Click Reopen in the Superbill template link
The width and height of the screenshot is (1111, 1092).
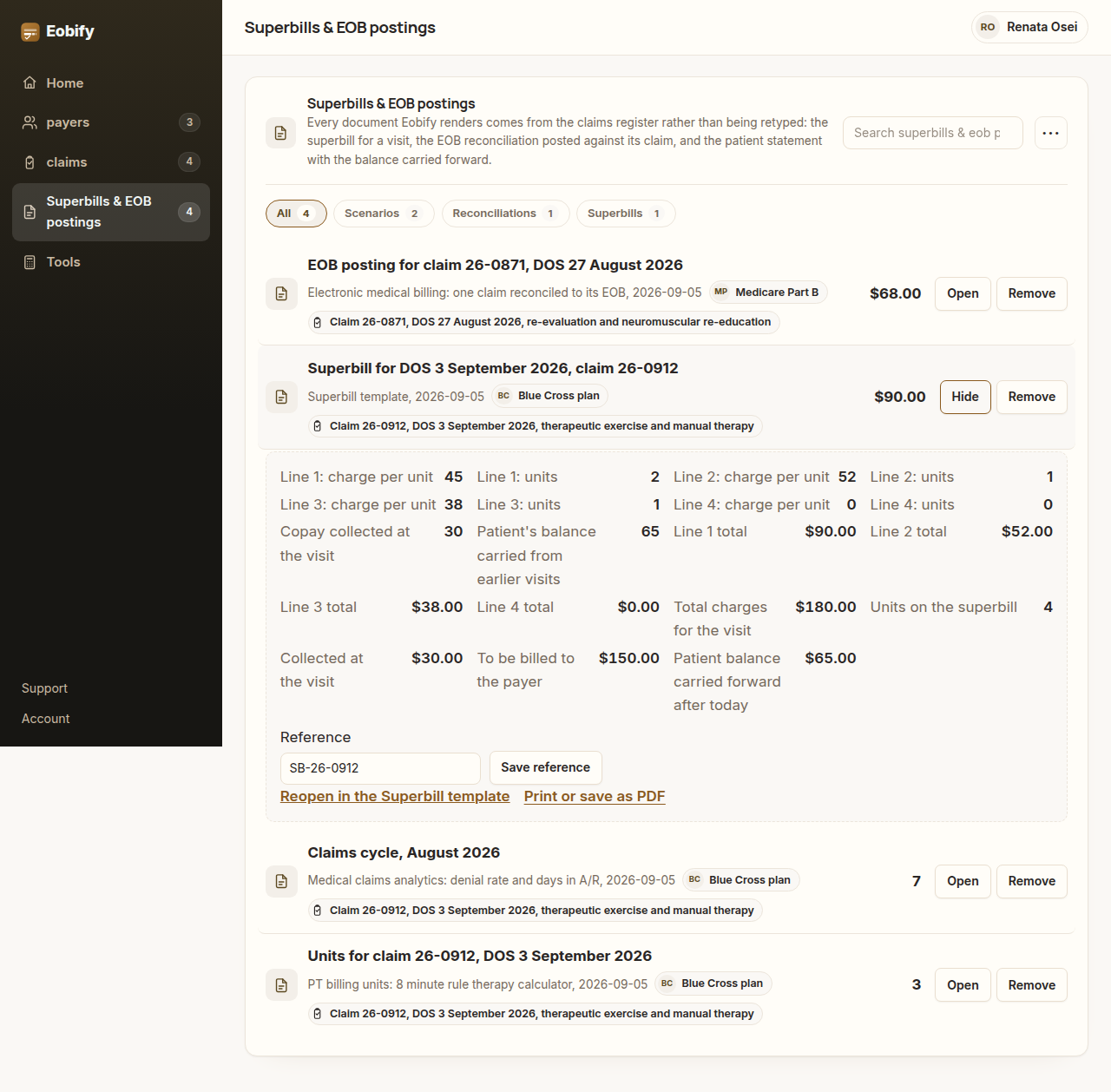tap(395, 797)
